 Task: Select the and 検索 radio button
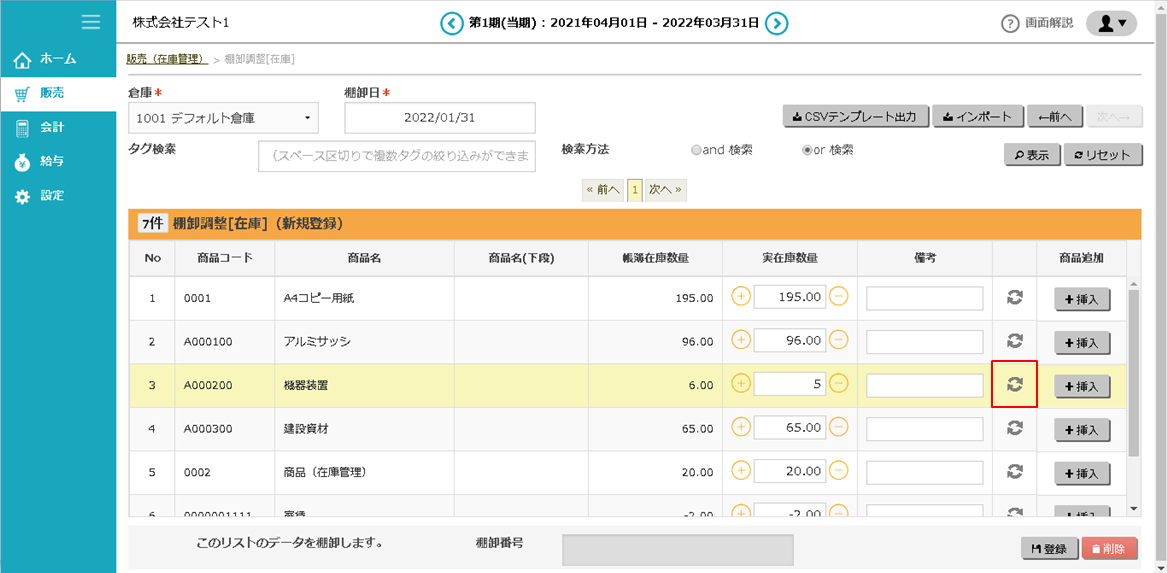[696, 151]
